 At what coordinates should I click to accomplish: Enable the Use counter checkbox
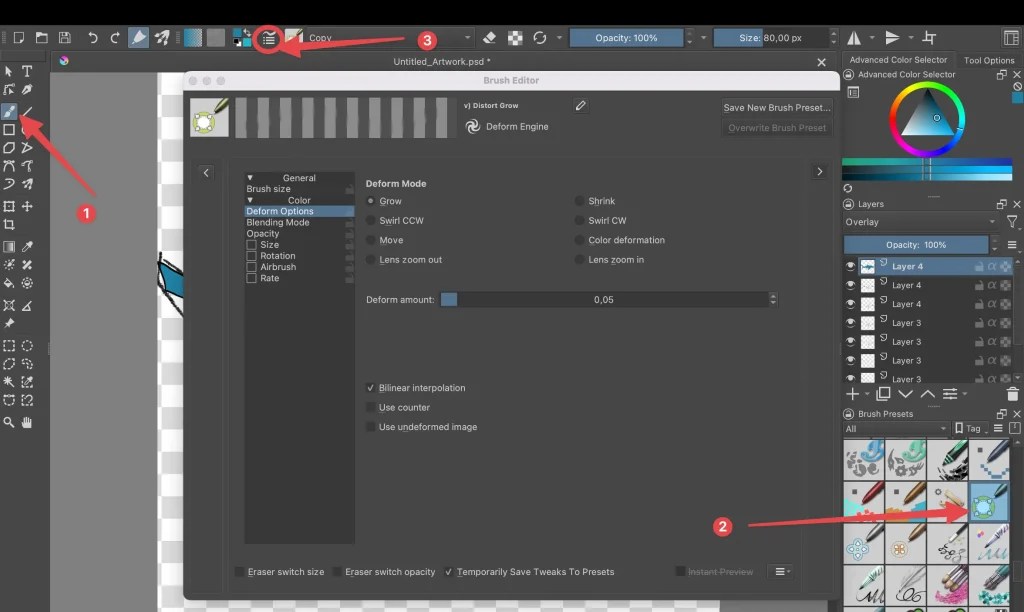coord(371,407)
